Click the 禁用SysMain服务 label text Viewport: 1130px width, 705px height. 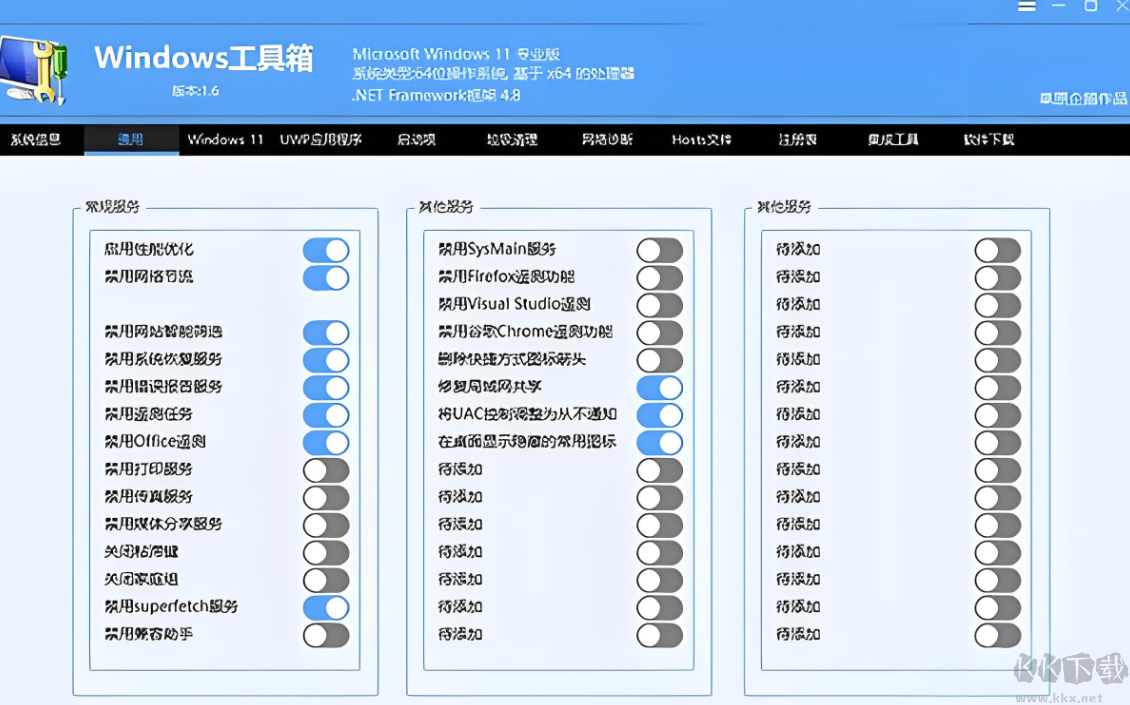497,249
